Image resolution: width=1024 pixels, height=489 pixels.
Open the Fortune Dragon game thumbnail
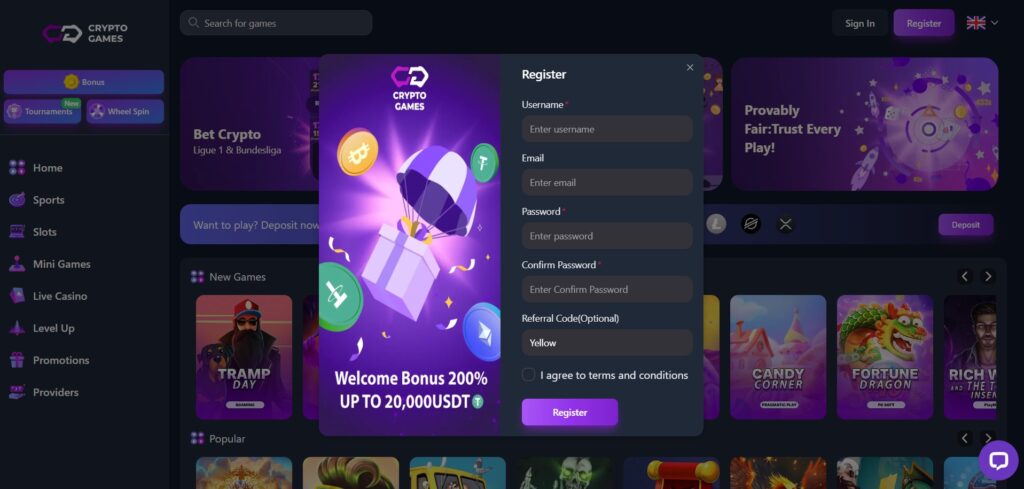pyautogui.click(x=884, y=357)
